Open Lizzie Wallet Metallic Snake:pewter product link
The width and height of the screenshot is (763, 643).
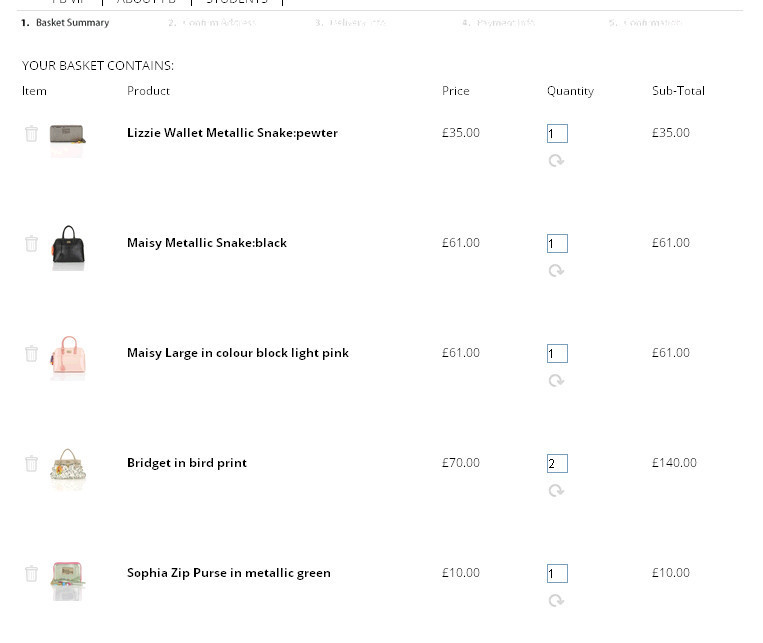coord(232,133)
